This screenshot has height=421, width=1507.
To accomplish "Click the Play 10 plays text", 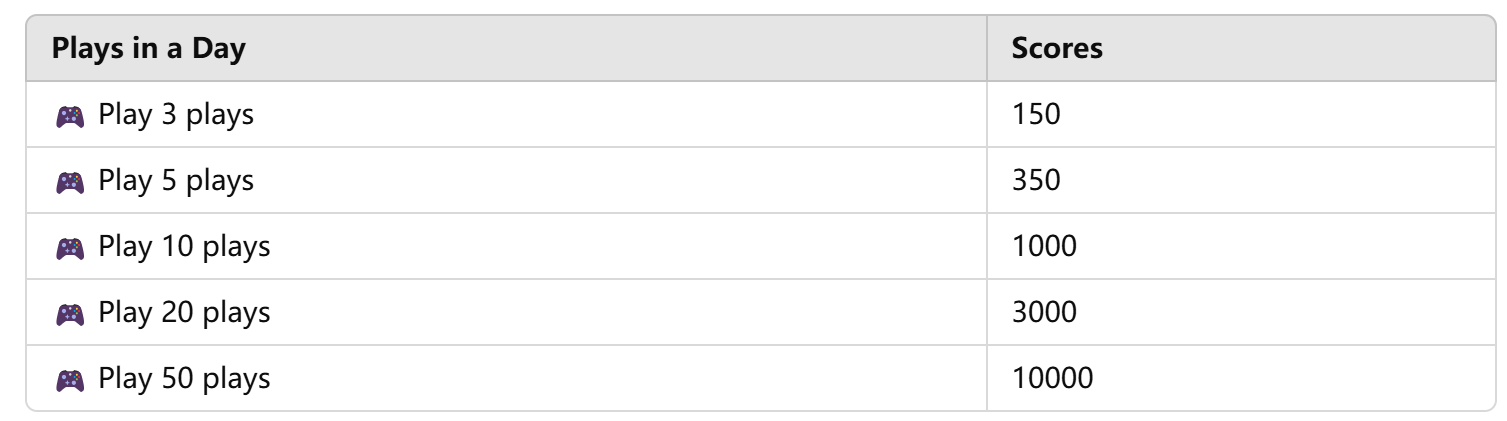I will pos(184,248).
